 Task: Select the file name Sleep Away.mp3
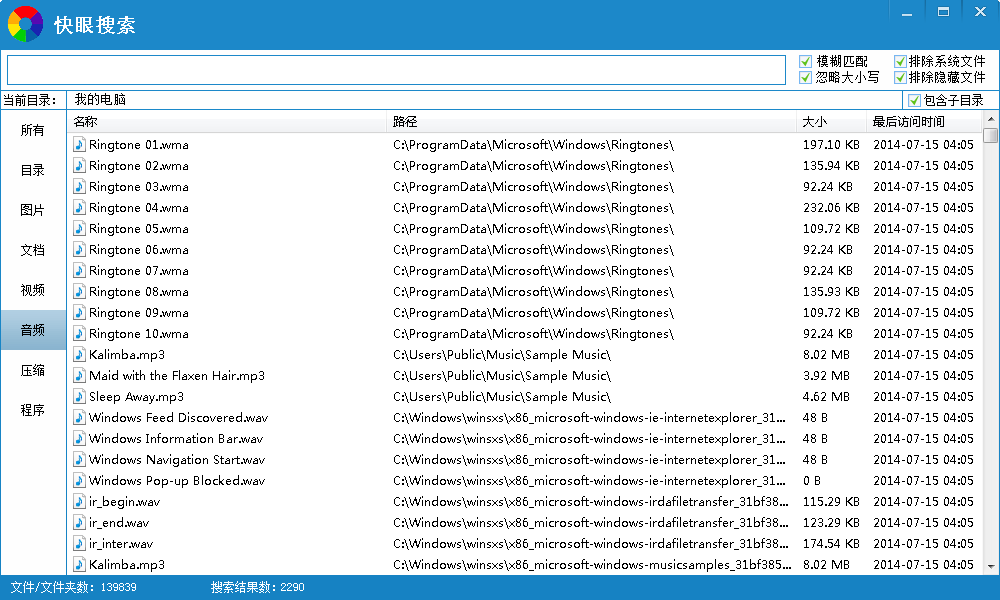coord(136,397)
